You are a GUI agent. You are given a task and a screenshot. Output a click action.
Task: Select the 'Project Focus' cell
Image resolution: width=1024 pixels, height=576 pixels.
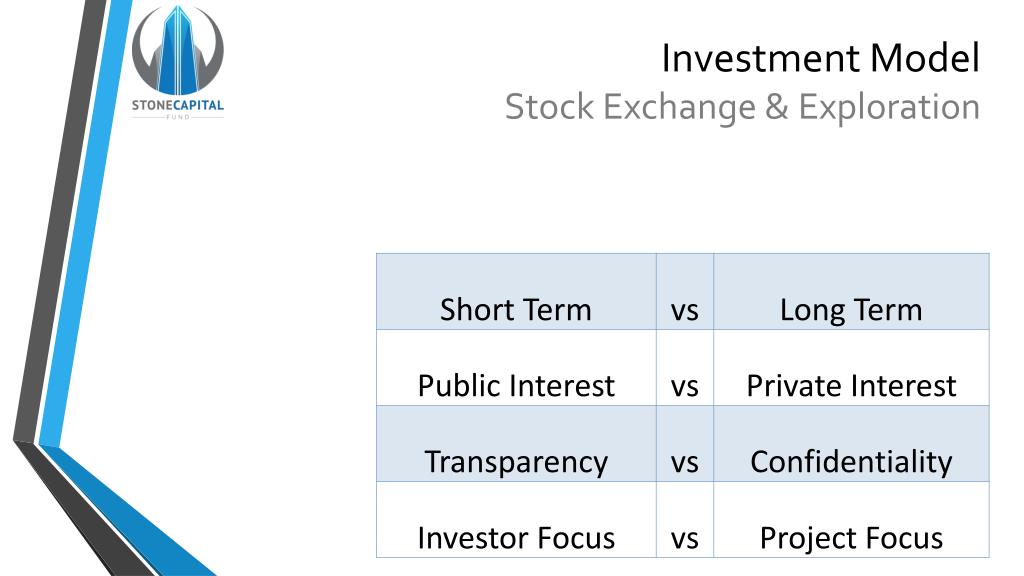[x=851, y=520]
